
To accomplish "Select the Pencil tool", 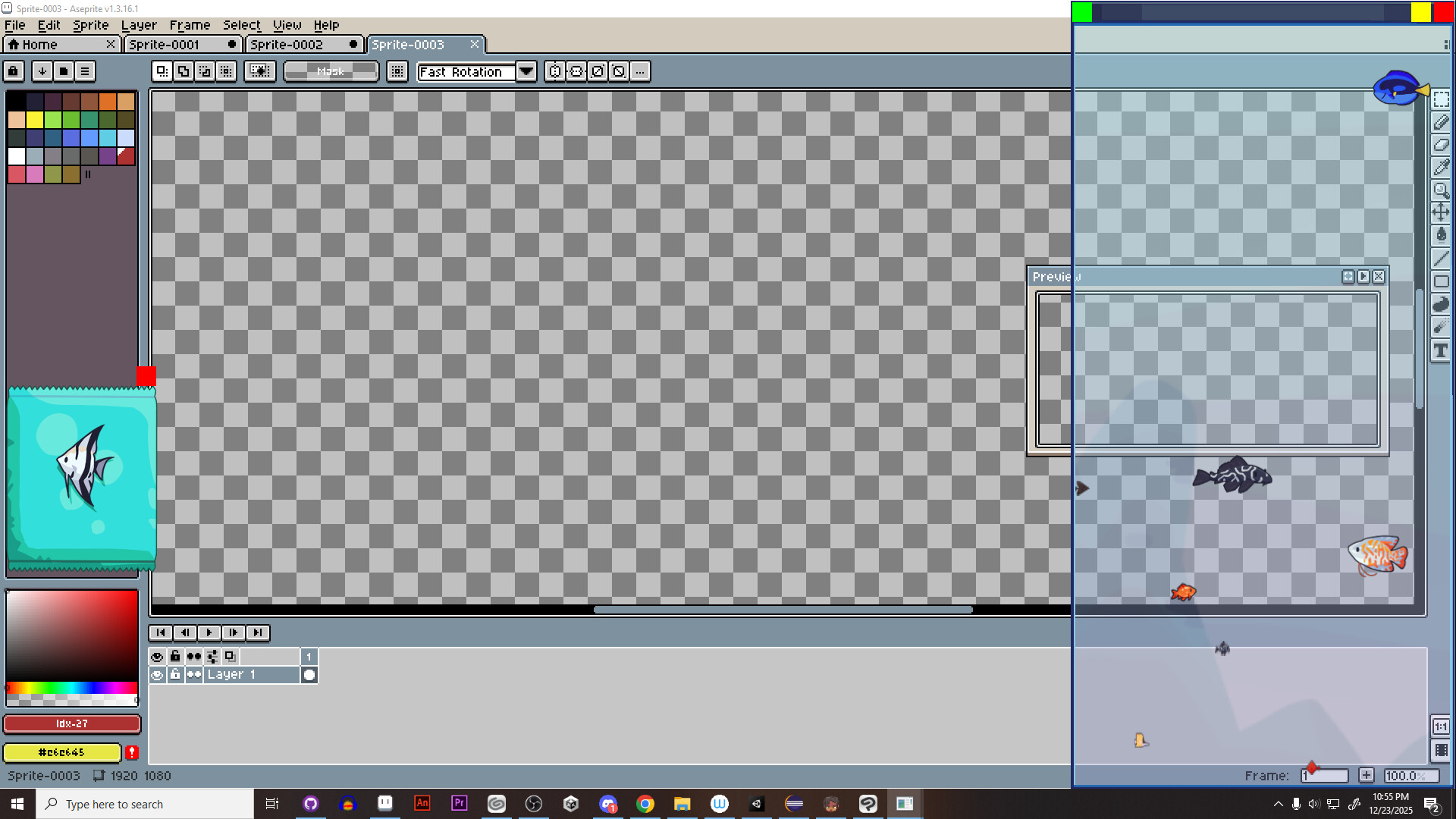I will (x=1442, y=122).
